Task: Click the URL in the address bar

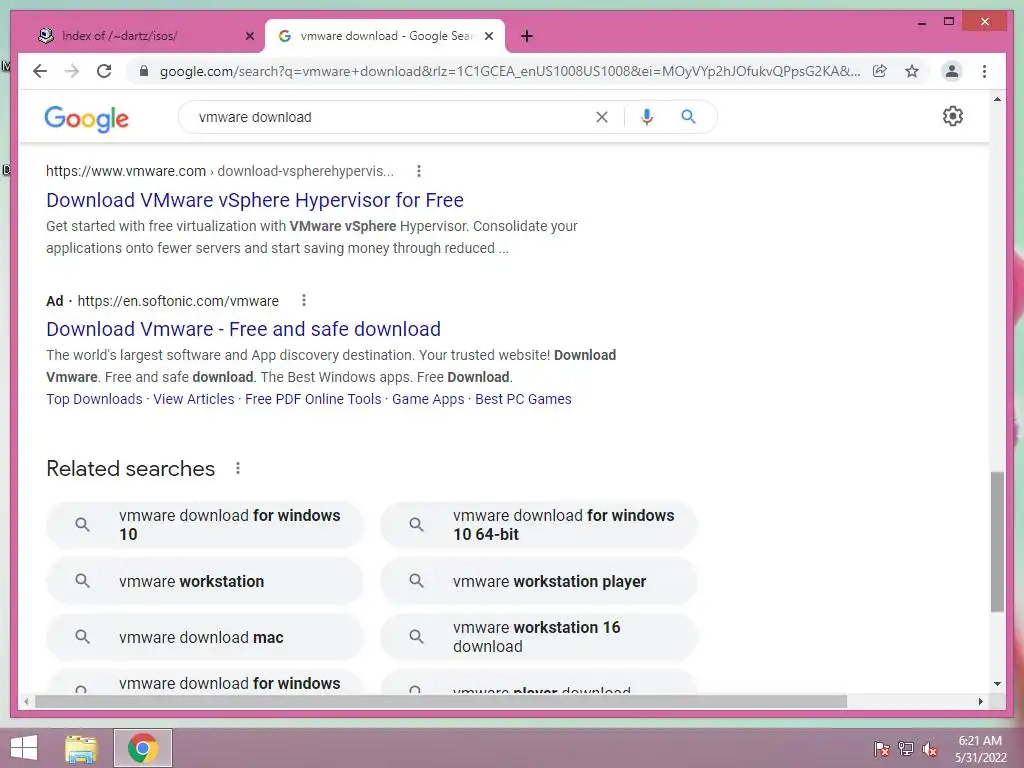Action: 509,71
